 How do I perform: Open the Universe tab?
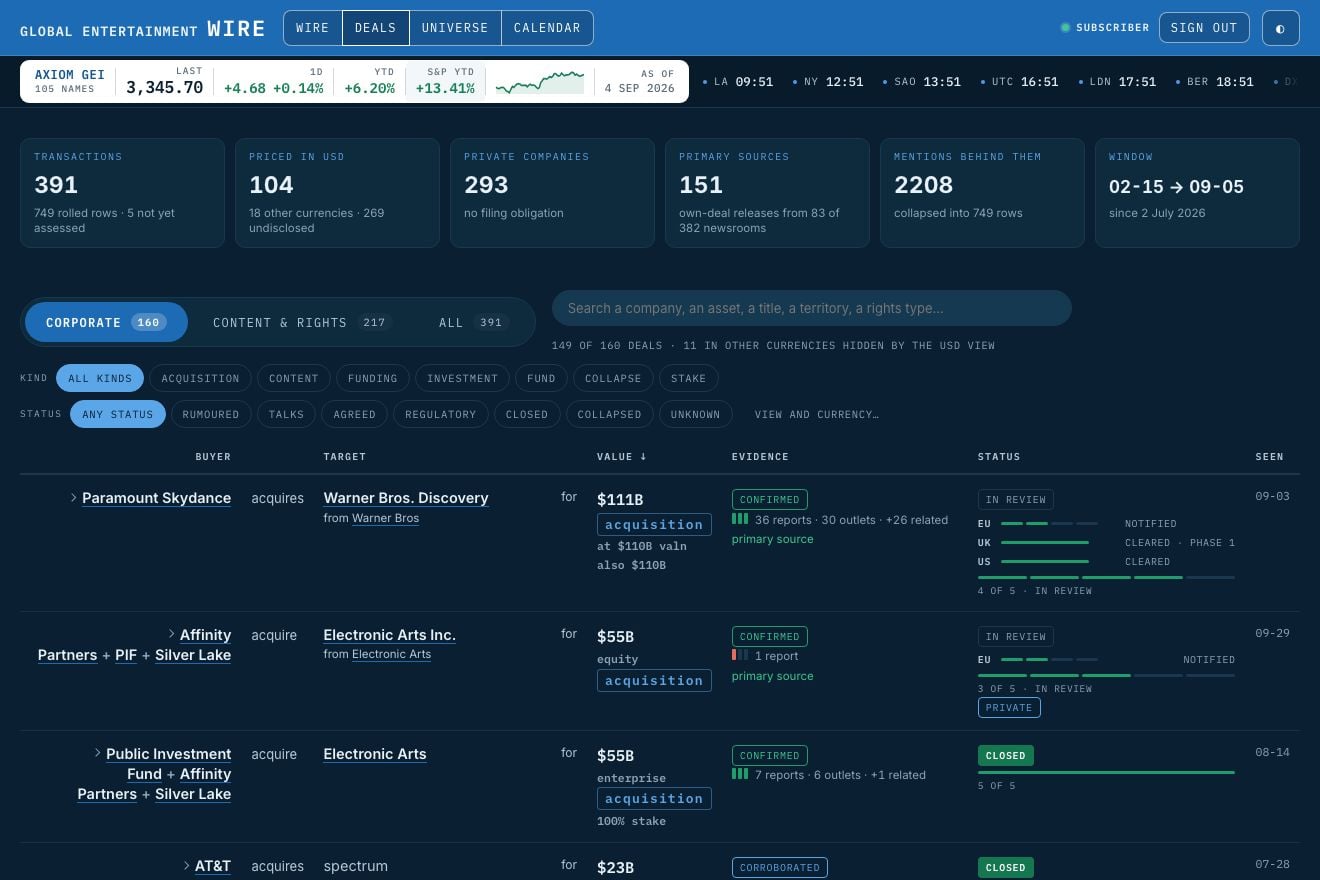coord(455,28)
